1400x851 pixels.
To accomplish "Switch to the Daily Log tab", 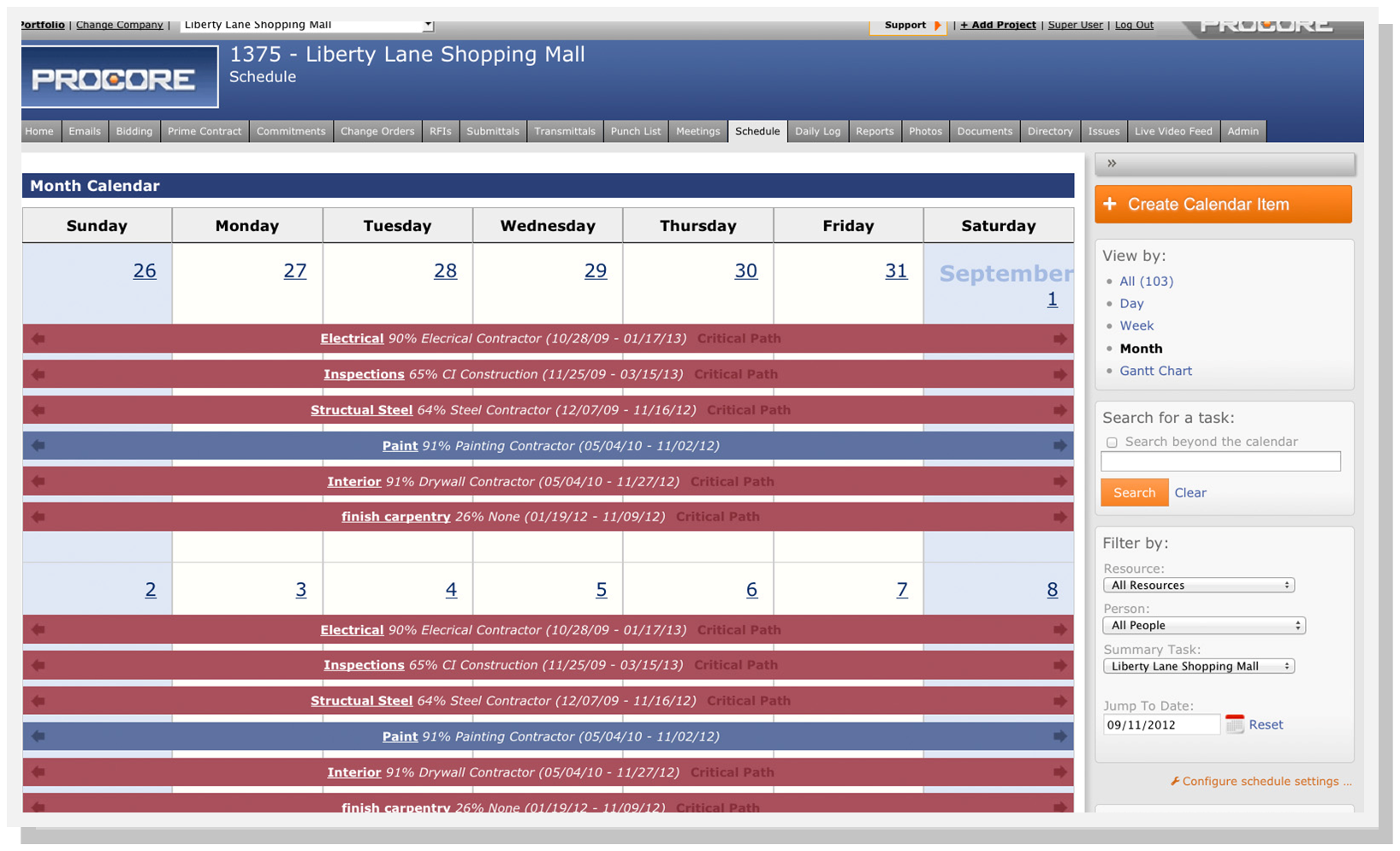I will click(817, 131).
